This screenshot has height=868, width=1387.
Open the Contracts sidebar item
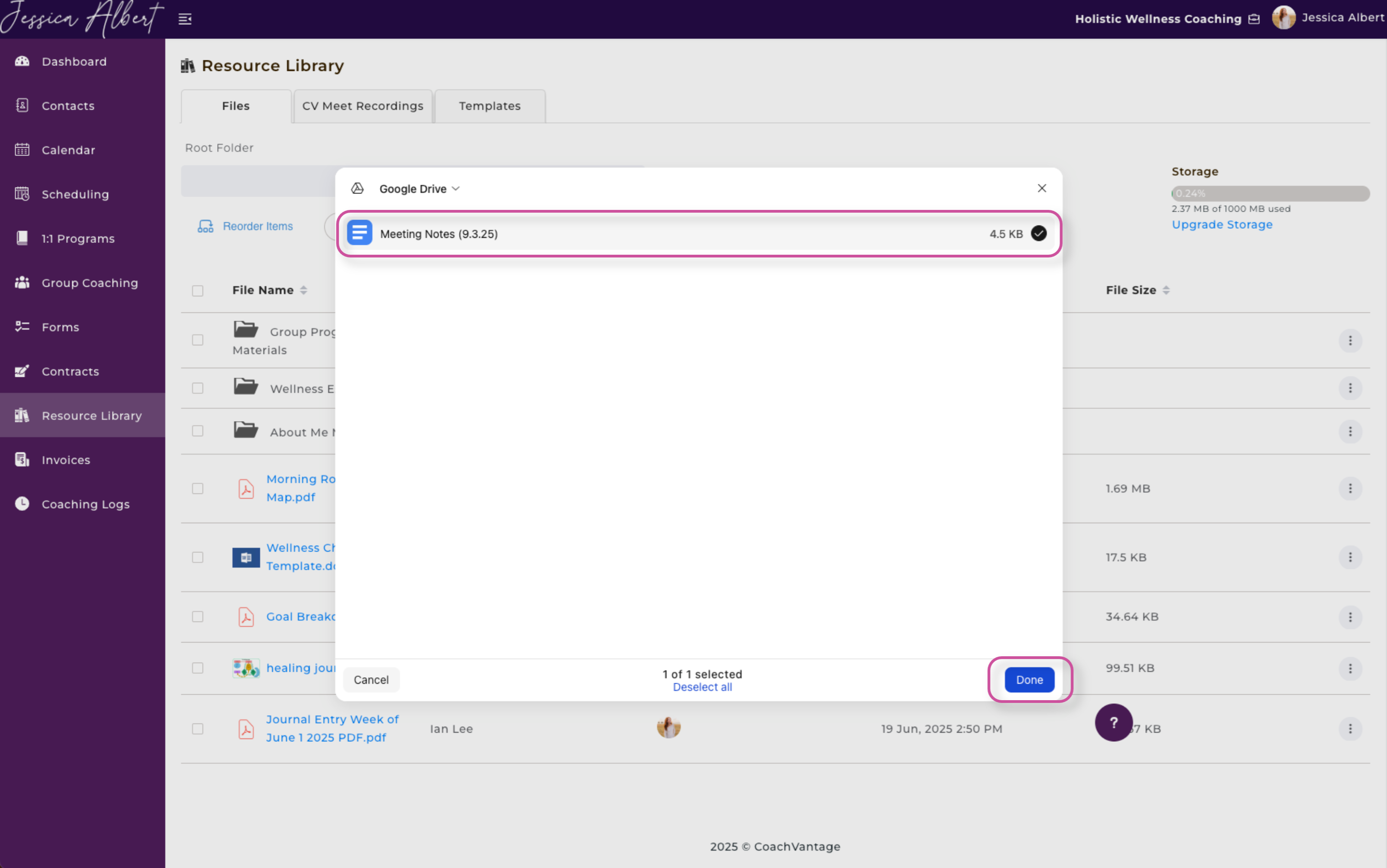point(70,371)
